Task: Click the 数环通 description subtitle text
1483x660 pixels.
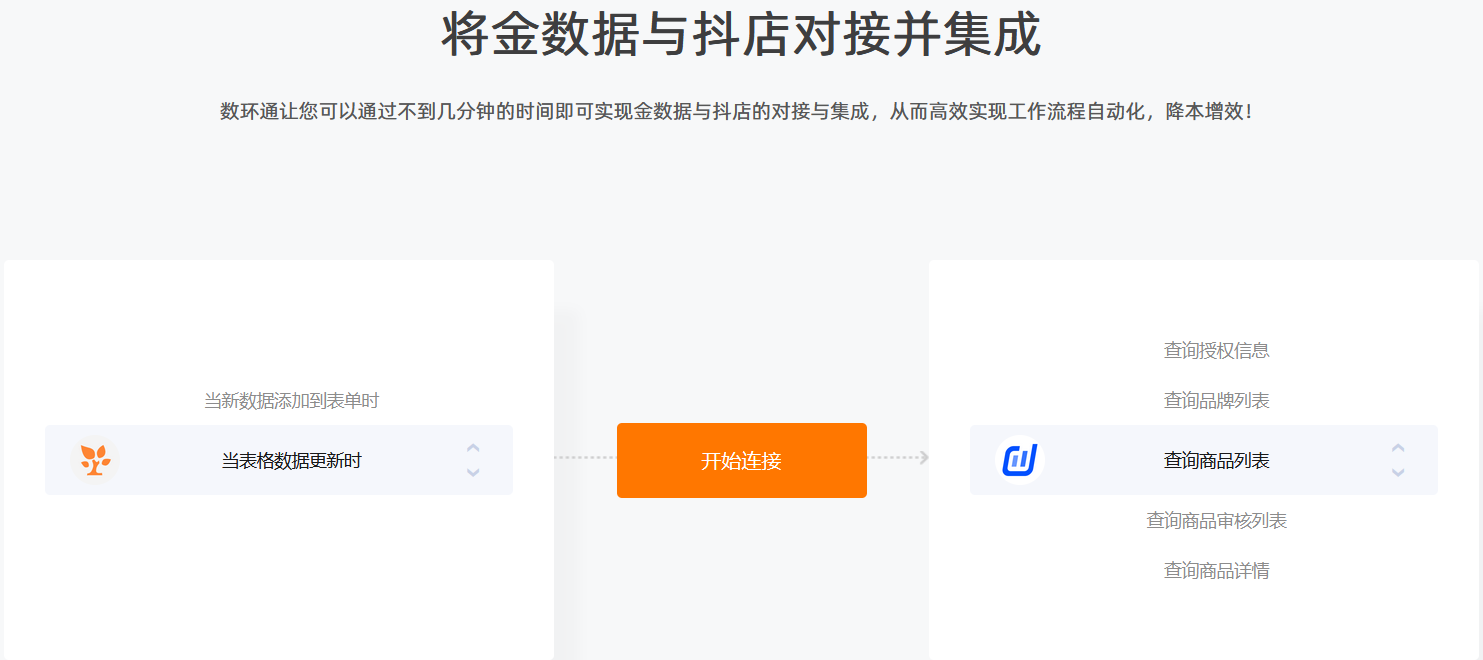Action: pyautogui.click(x=736, y=112)
